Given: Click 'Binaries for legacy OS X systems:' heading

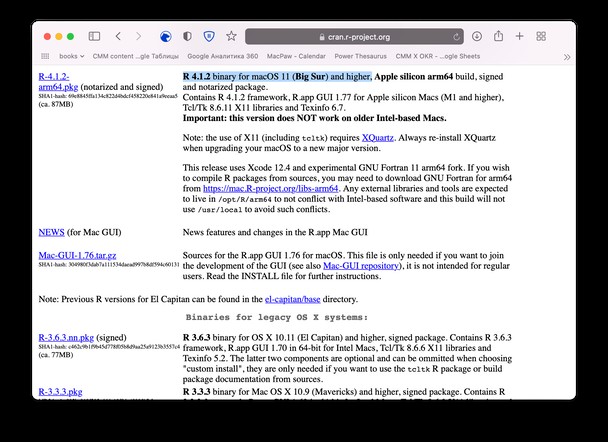Looking at the screenshot, I should coord(277,318).
